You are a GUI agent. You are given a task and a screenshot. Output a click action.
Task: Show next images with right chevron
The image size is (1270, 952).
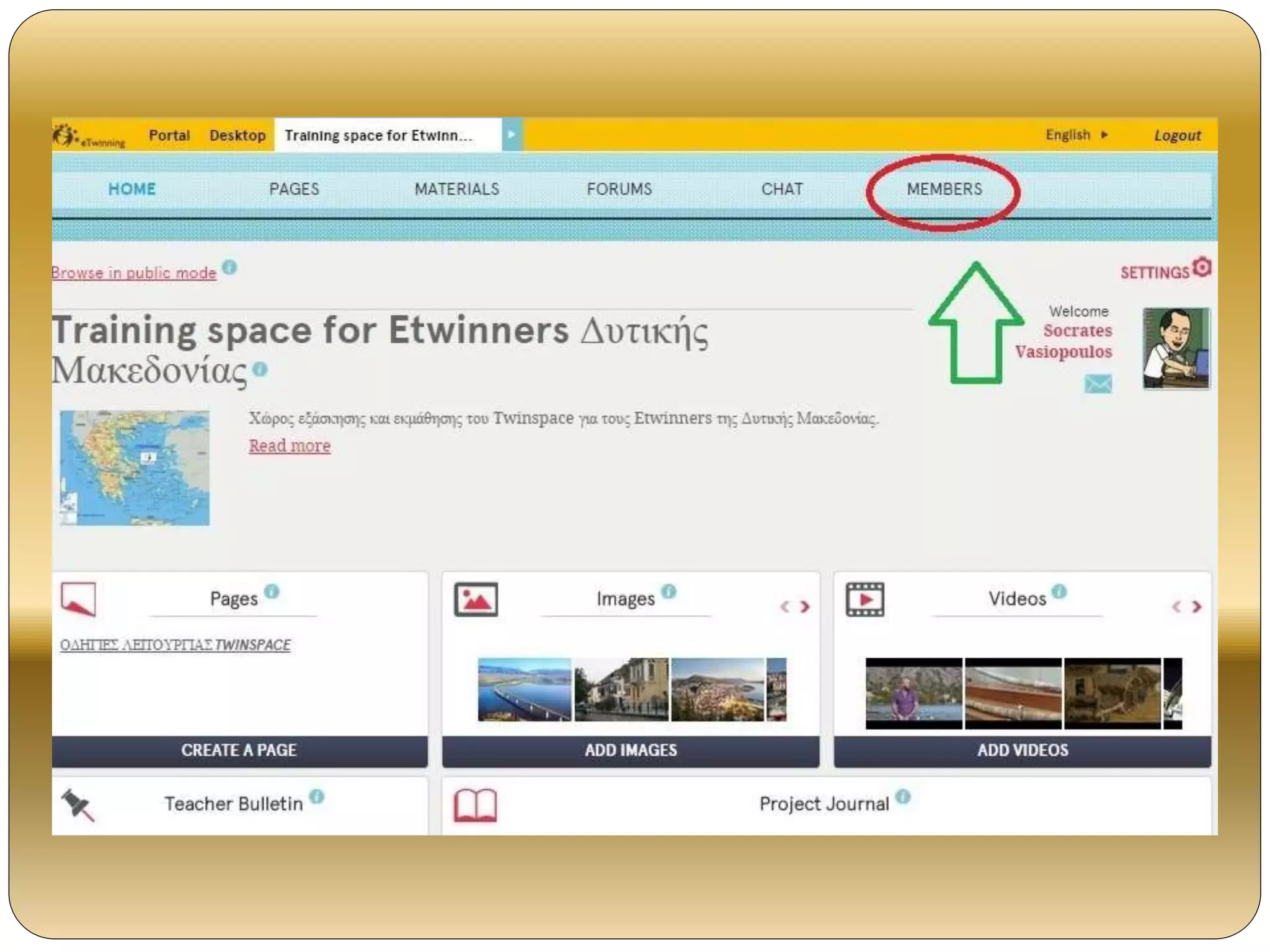coord(805,607)
